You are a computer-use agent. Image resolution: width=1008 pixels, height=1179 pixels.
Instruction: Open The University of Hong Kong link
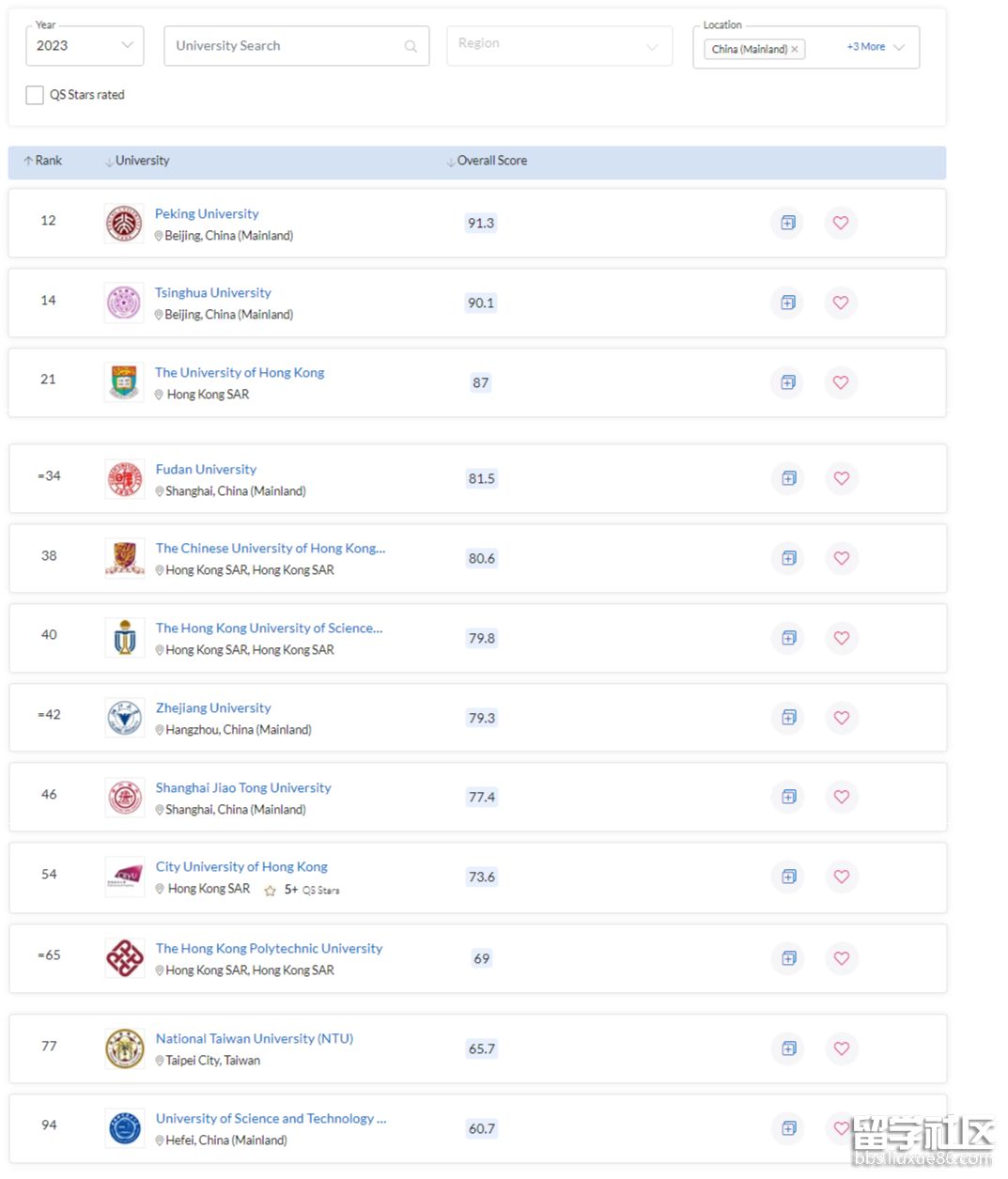point(240,372)
